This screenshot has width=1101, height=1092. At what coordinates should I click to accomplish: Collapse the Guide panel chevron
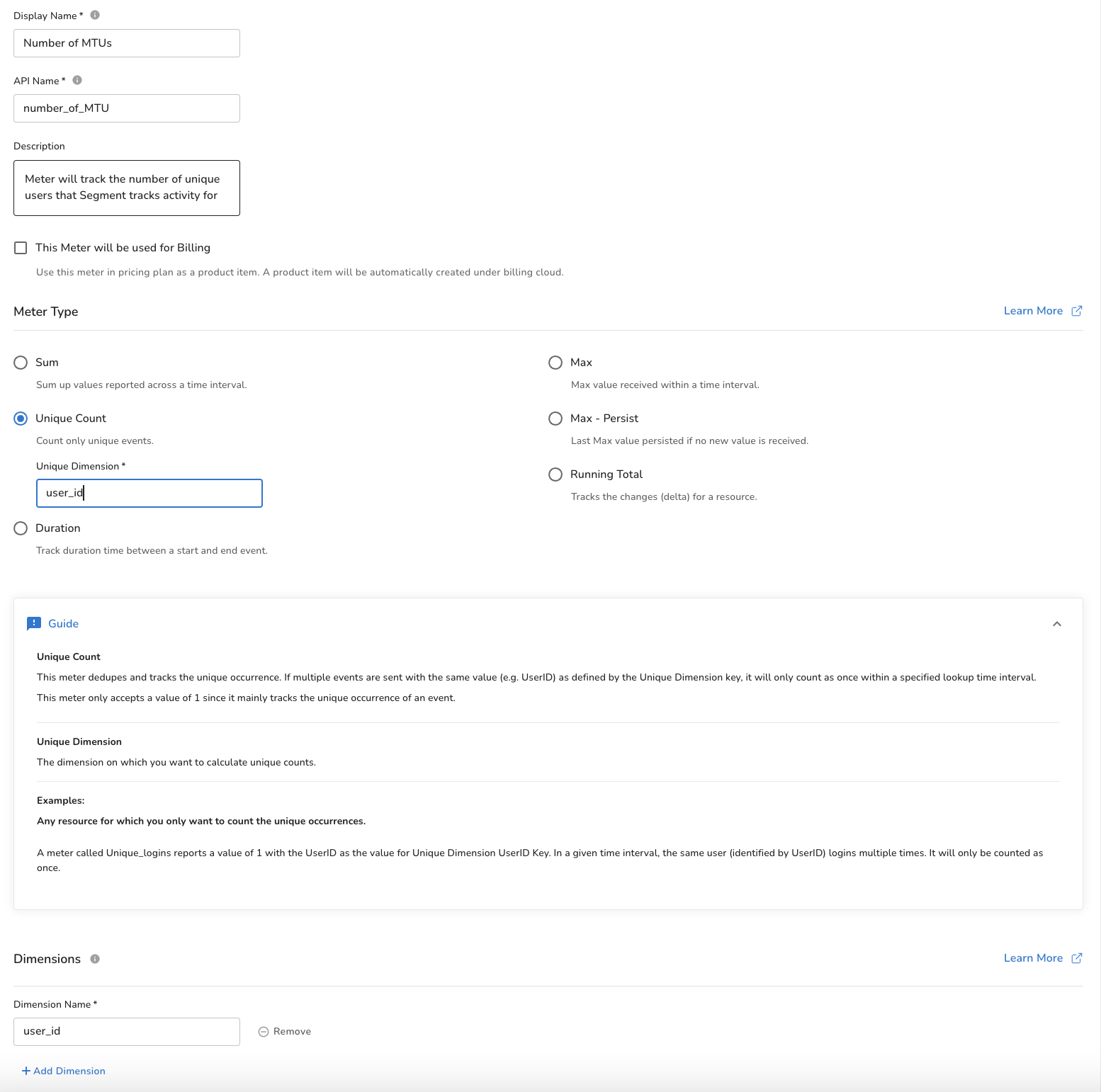point(1057,624)
